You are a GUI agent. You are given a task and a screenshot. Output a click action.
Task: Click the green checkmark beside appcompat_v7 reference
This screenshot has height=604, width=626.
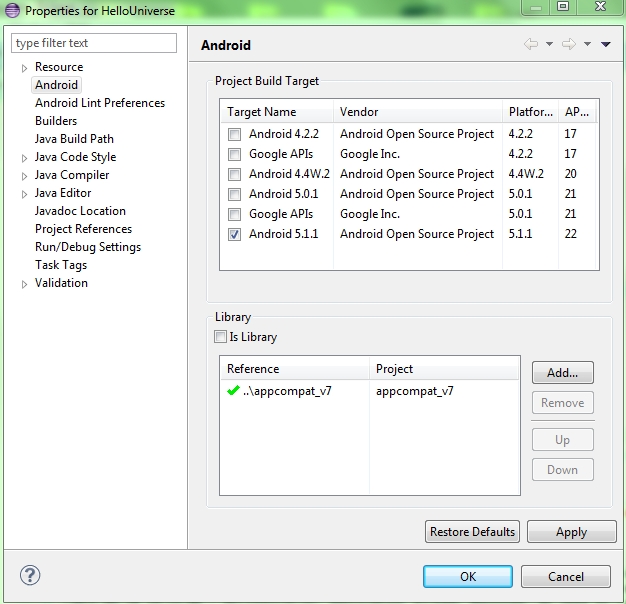234,391
